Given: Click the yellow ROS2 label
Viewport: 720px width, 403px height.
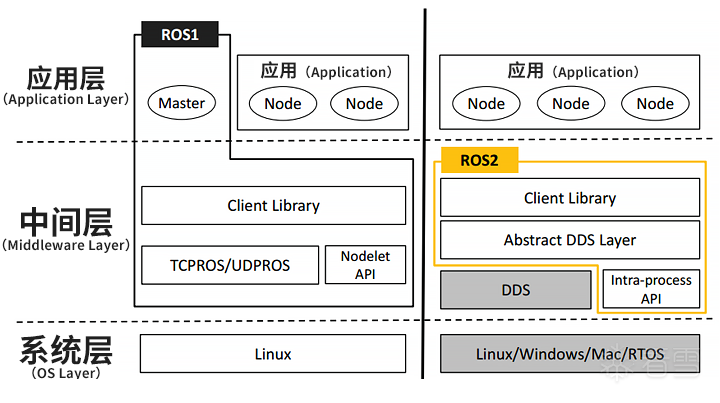Looking at the screenshot, I should click(x=478, y=160).
